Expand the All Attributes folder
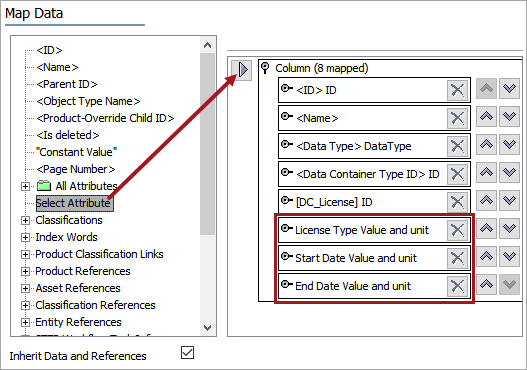527x370 pixels. 25,186
